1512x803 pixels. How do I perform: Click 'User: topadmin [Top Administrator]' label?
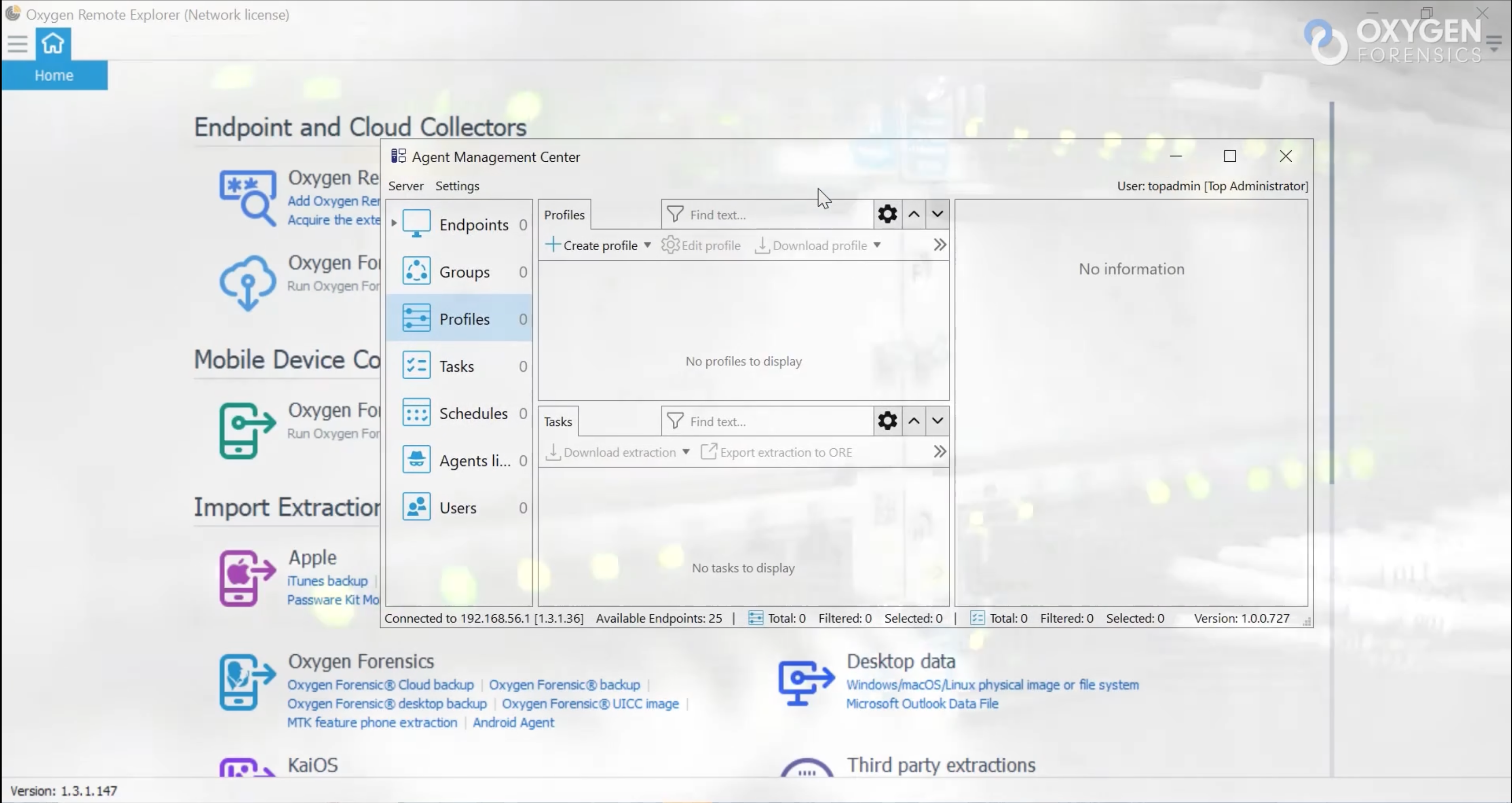click(x=1213, y=186)
